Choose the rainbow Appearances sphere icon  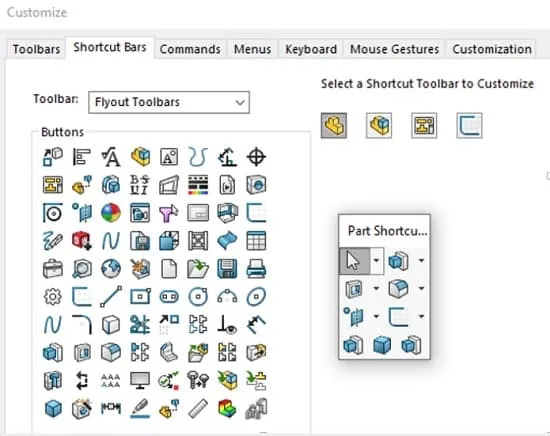click(111, 213)
